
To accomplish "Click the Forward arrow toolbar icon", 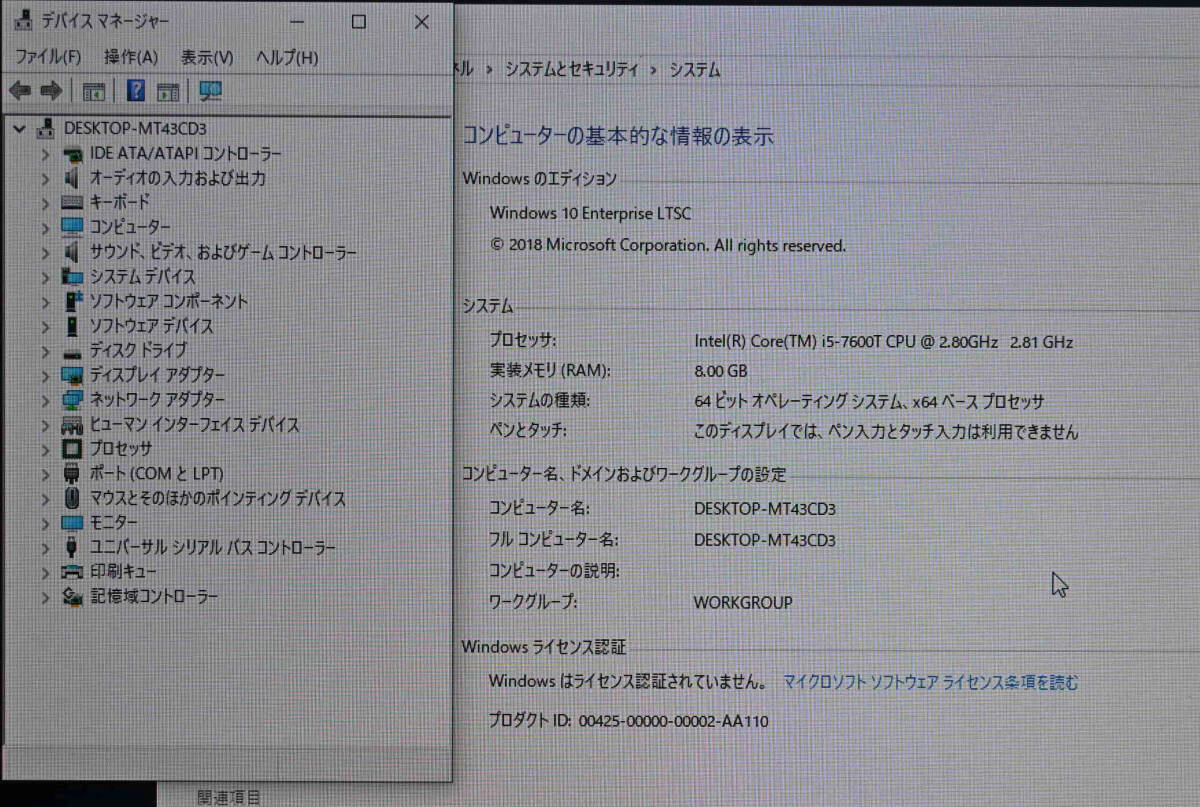I will pyautogui.click(x=52, y=91).
